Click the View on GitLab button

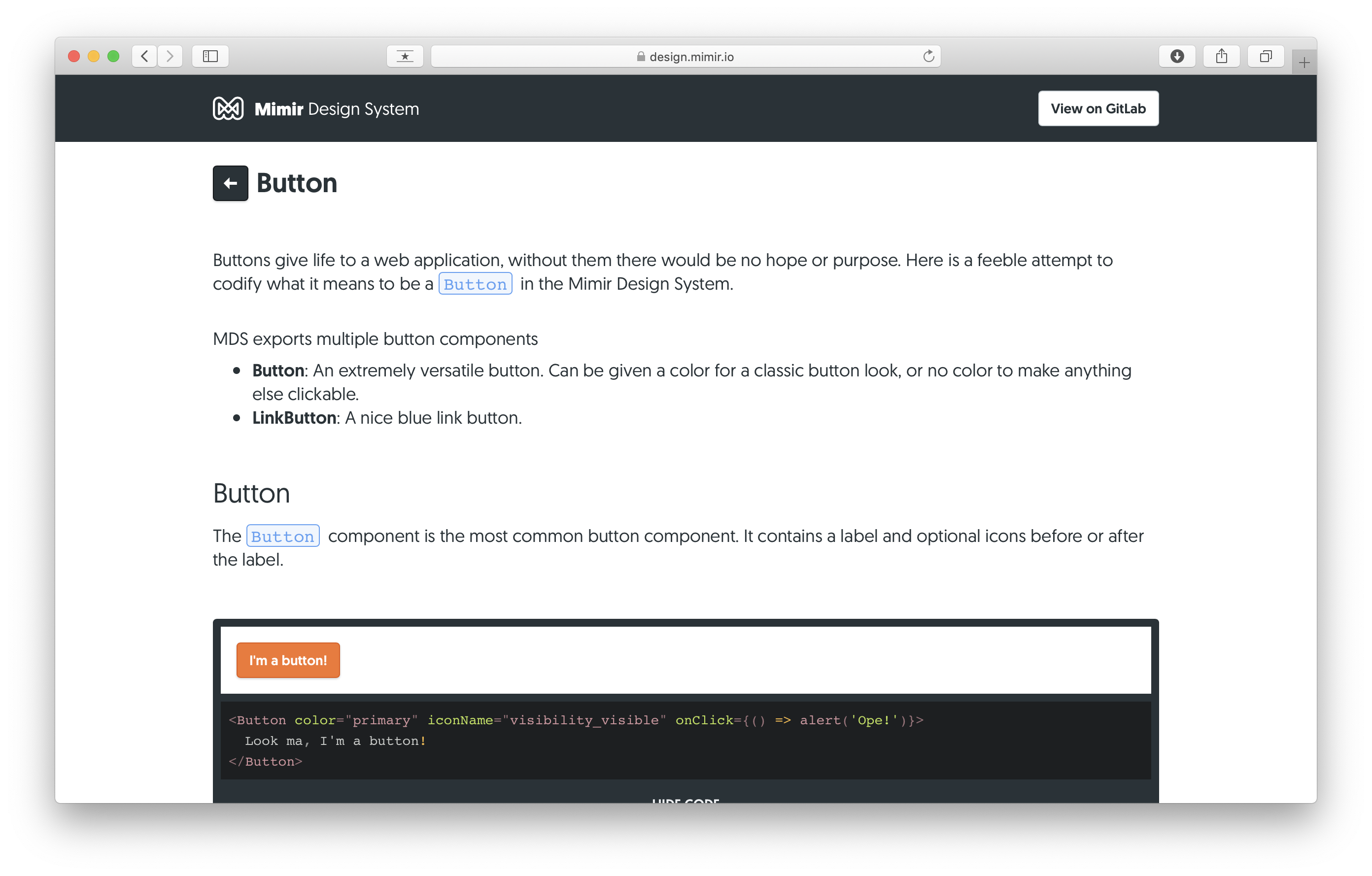coord(1098,108)
